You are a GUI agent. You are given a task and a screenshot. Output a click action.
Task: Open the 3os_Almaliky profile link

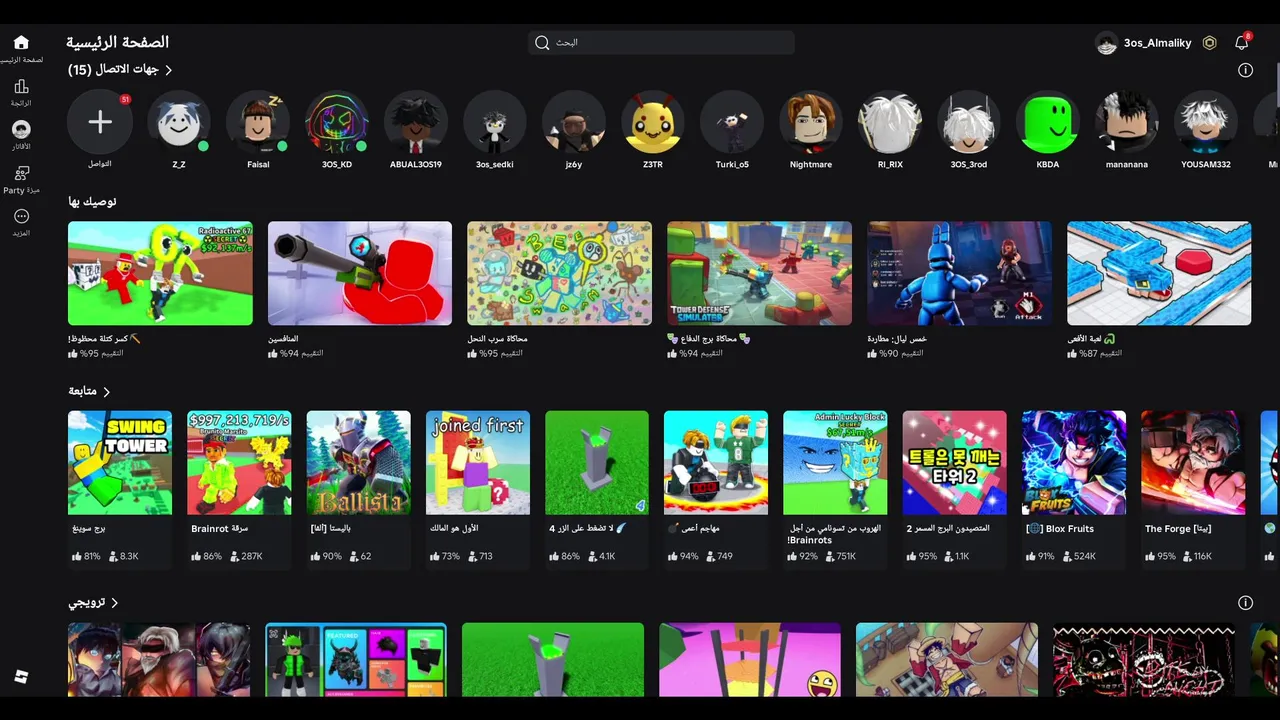point(1158,43)
